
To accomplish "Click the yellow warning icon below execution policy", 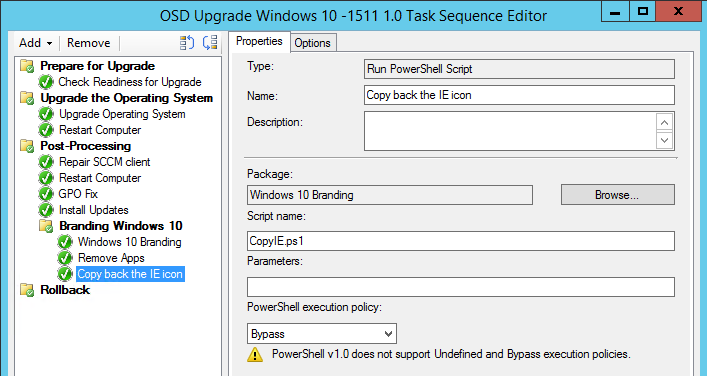I will tap(255, 355).
